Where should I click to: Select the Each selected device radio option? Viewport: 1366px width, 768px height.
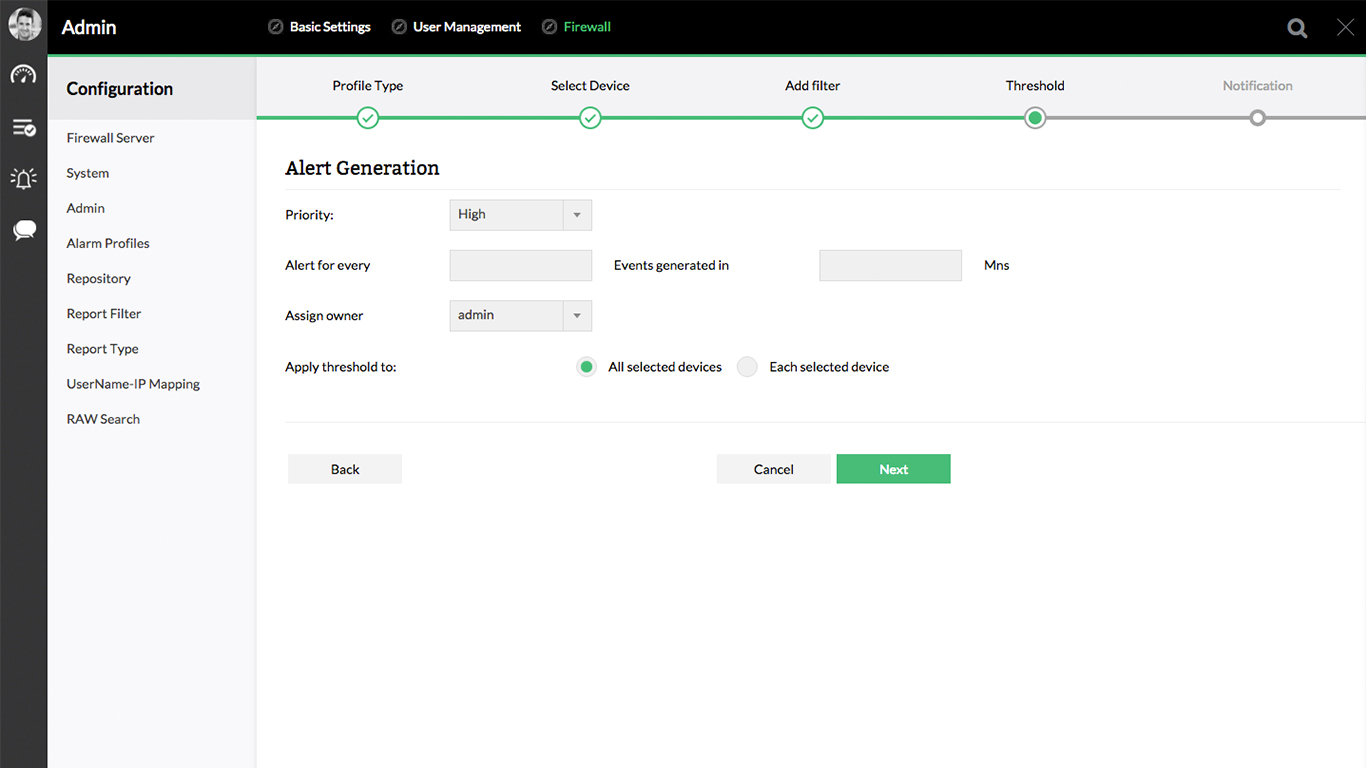click(747, 367)
